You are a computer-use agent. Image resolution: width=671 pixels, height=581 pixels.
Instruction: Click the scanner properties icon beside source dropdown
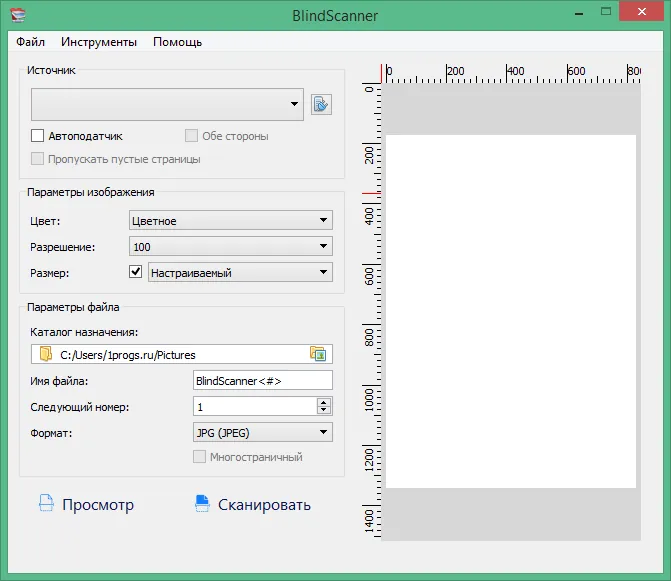pyautogui.click(x=321, y=104)
